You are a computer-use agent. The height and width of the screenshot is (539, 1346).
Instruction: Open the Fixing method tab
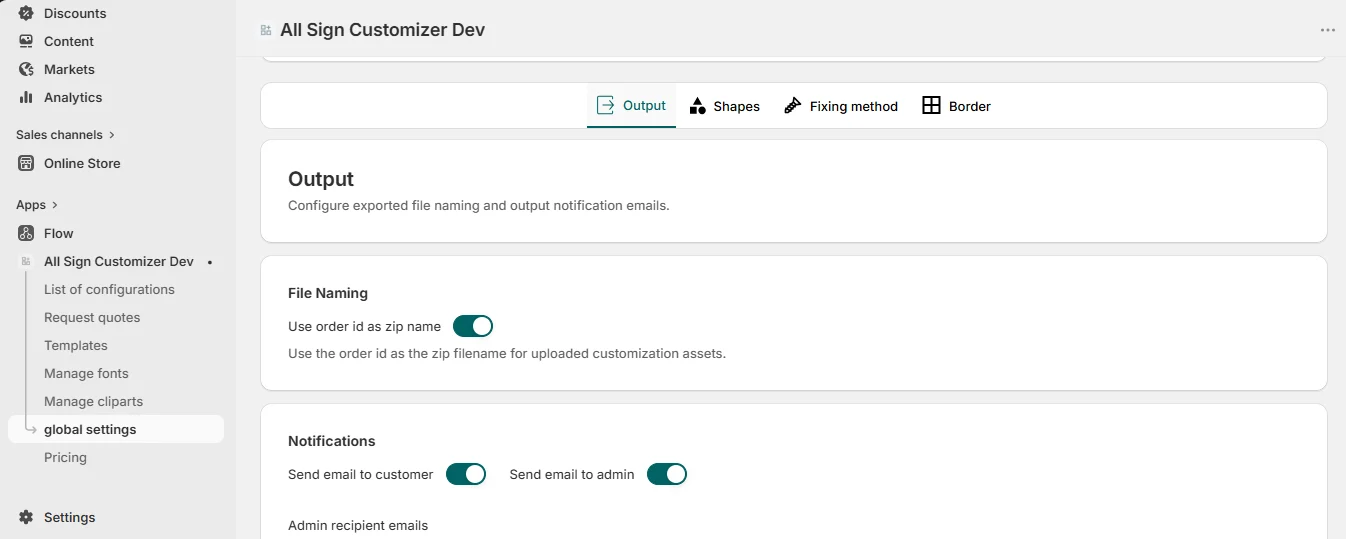point(841,106)
